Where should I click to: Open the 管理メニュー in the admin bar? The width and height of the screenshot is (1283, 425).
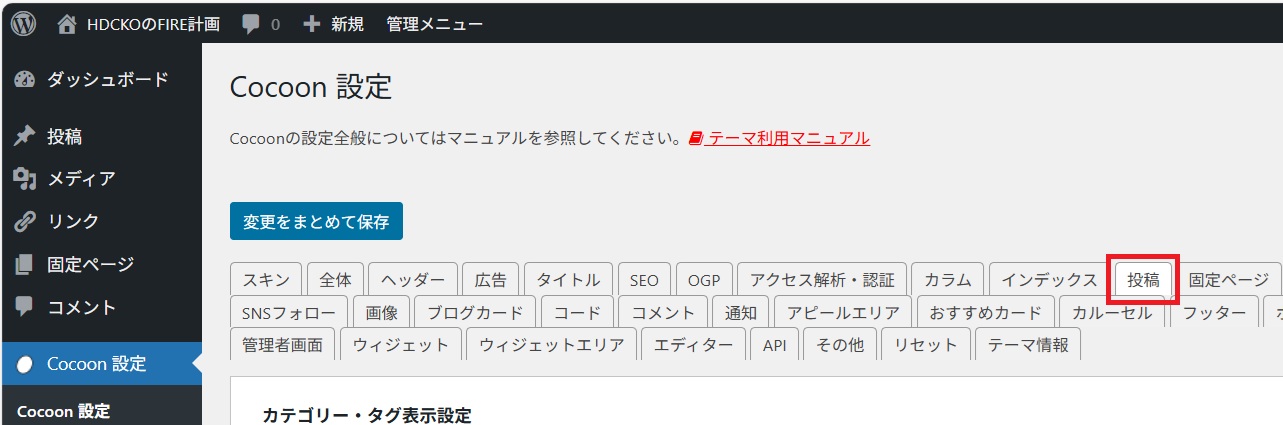(435, 23)
